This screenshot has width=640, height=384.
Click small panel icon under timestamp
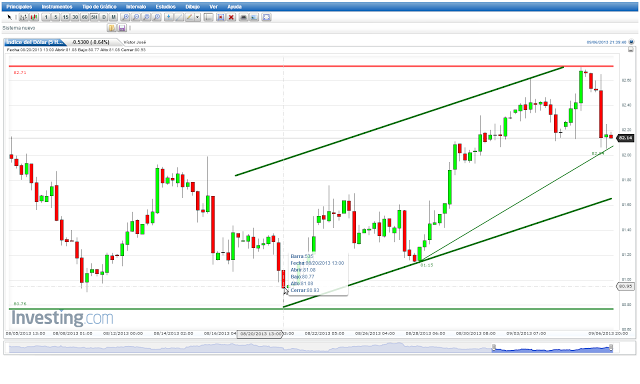(631, 49)
